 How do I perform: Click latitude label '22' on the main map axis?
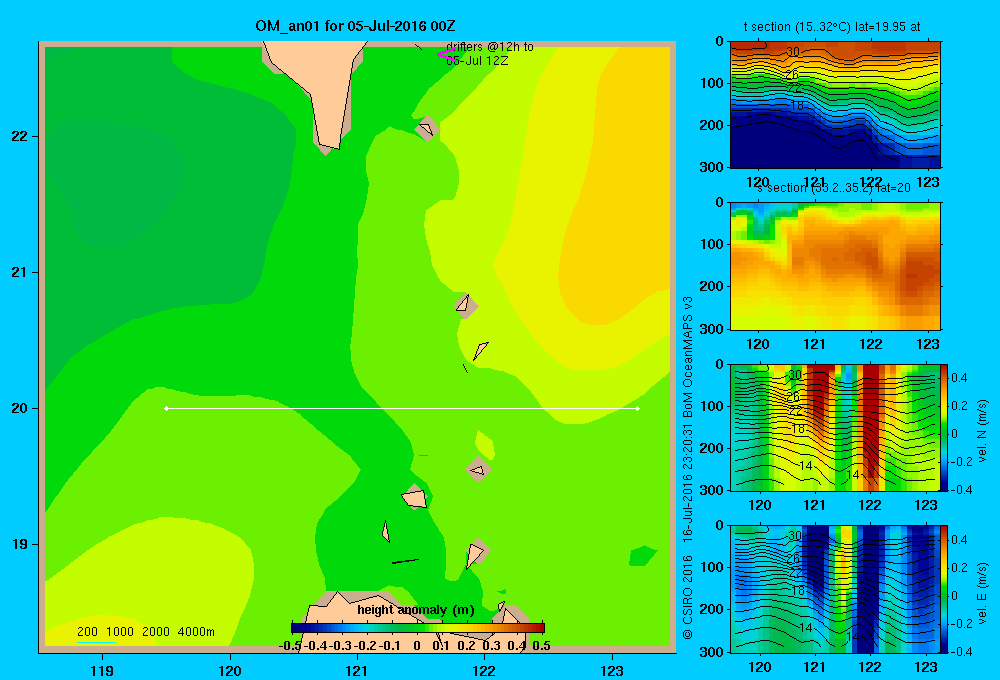click(x=20, y=136)
